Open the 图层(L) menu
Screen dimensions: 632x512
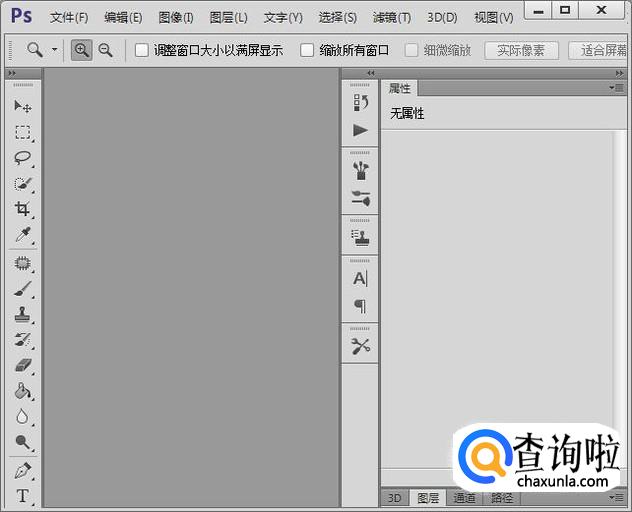[229, 17]
